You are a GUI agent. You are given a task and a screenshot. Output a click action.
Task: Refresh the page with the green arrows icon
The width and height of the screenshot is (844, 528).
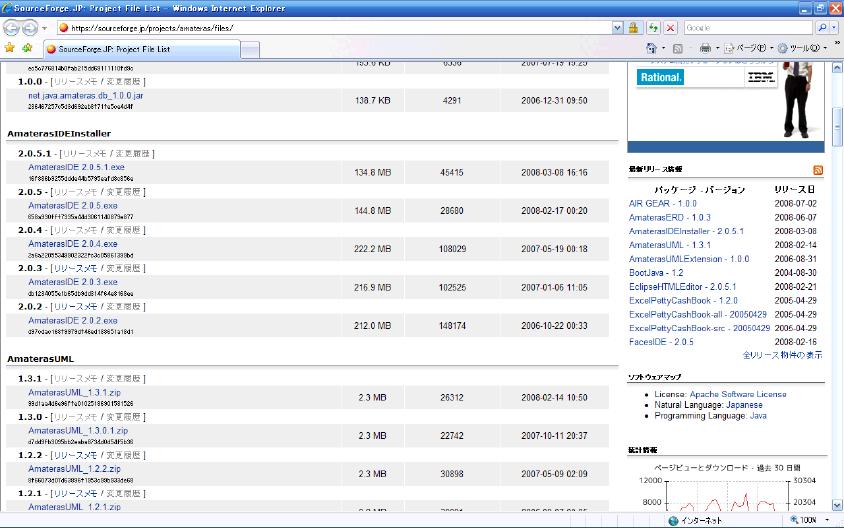[x=653, y=27]
